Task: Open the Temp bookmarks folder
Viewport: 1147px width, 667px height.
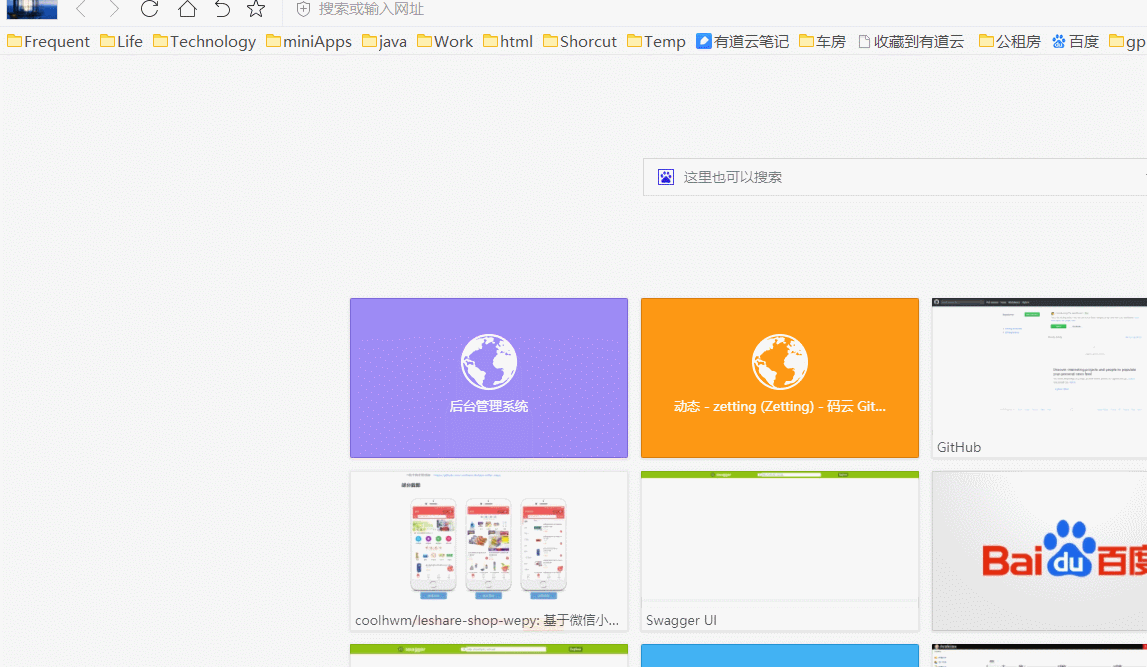Action: pyautogui.click(x=656, y=42)
